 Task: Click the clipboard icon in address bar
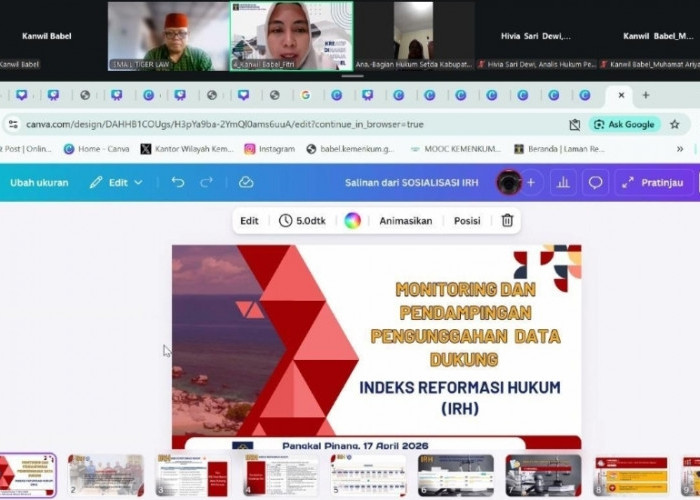(575, 125)
